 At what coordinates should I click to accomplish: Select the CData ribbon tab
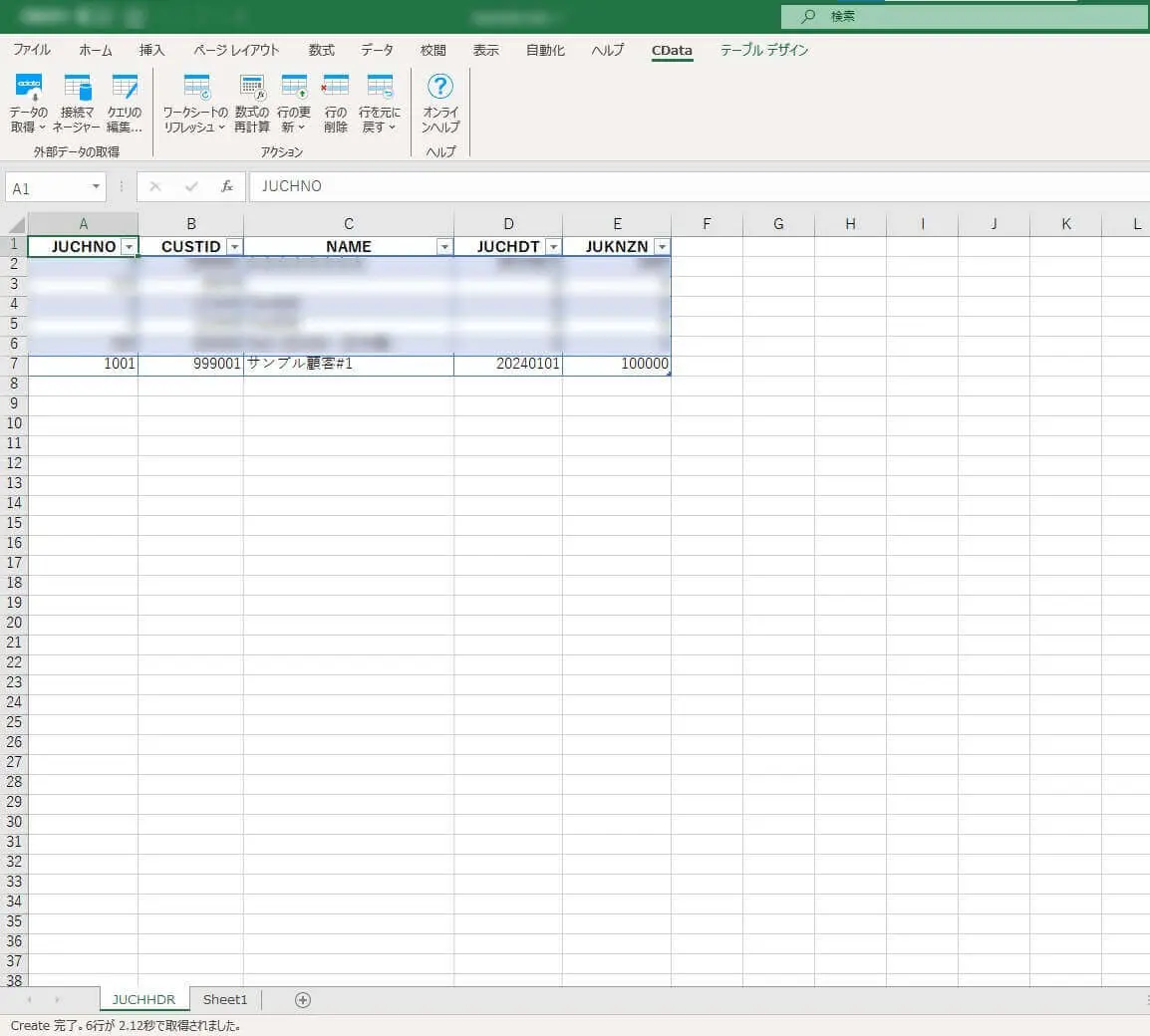(x=672, y=51)
